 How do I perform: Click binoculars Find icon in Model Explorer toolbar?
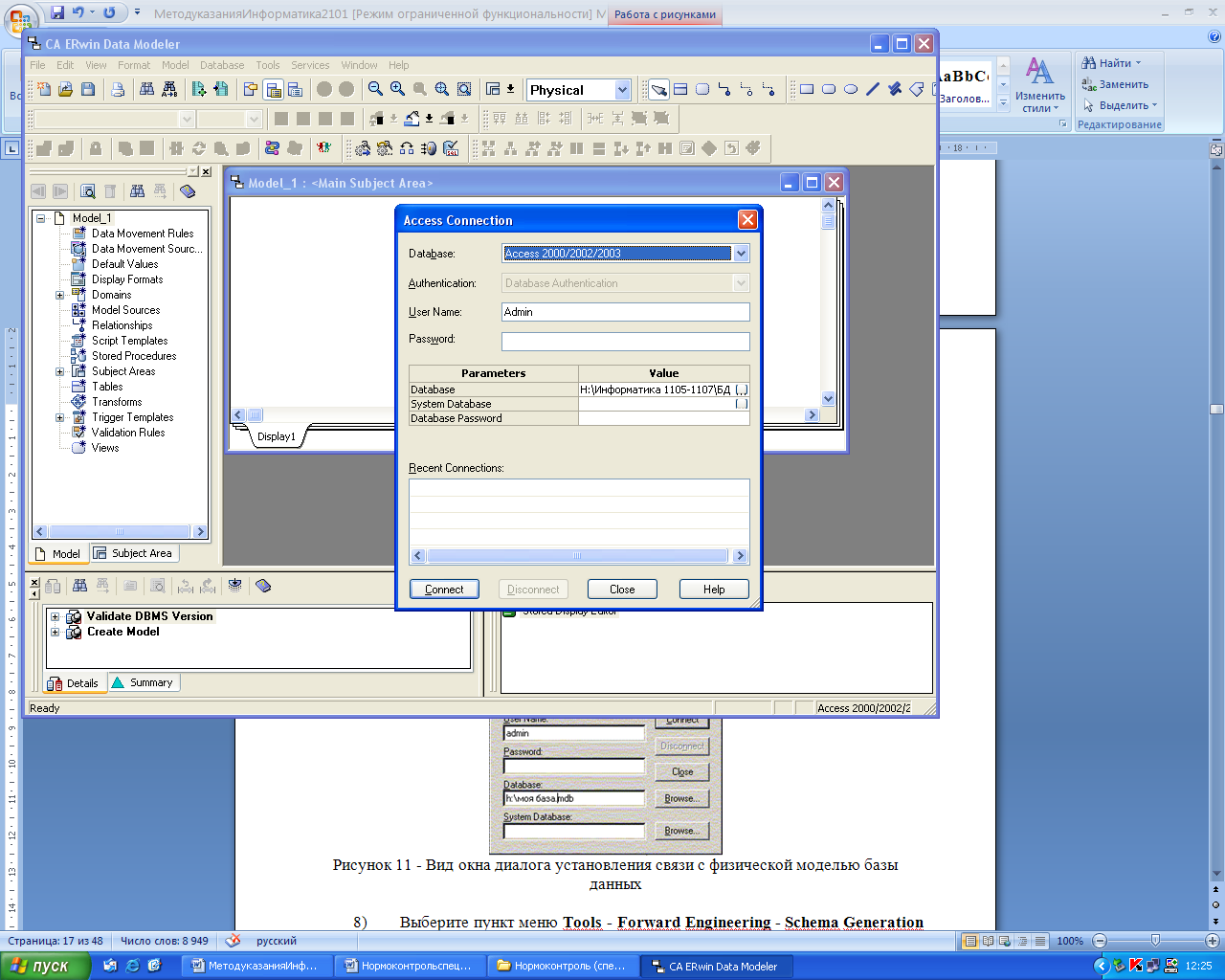point(137,191)
